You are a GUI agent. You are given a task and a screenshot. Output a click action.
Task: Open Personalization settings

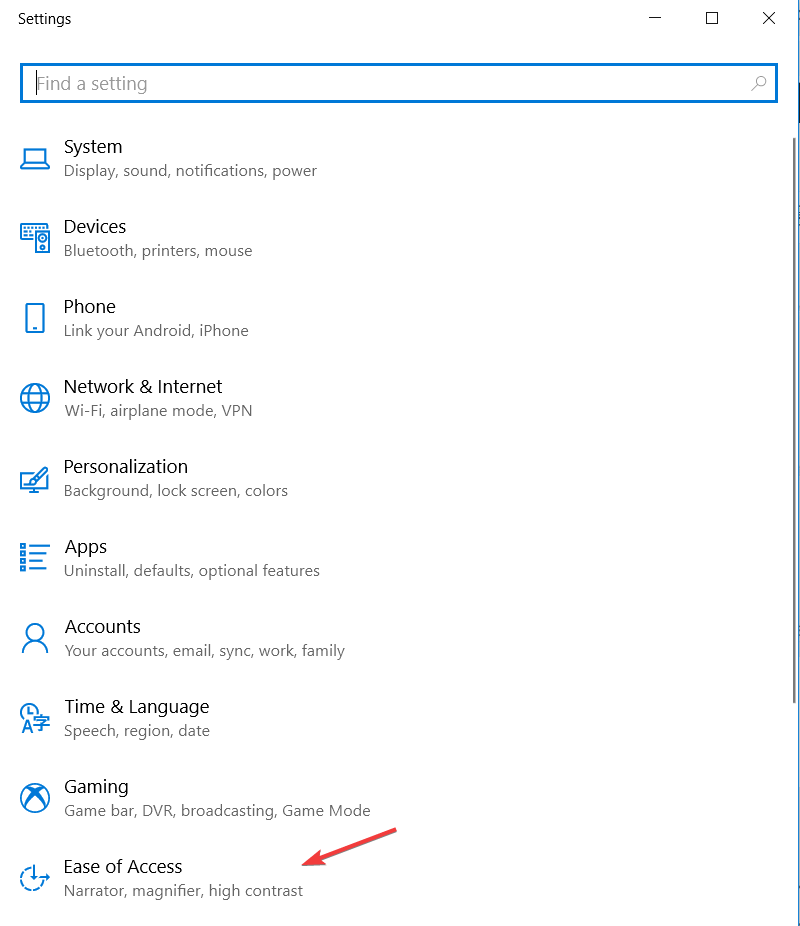coord(125,467)
